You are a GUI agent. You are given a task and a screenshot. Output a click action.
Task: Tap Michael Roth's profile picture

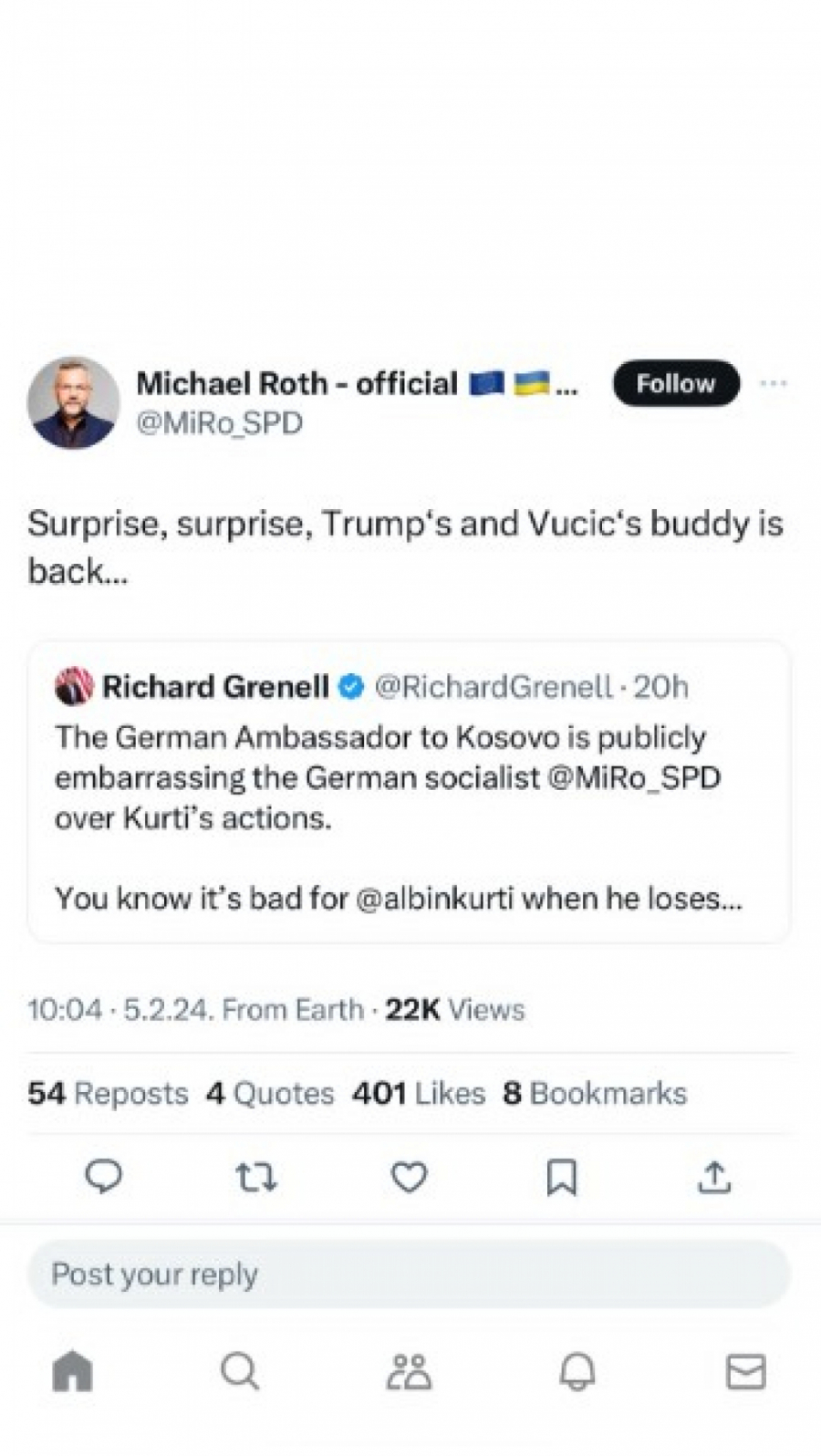[73, 402]
